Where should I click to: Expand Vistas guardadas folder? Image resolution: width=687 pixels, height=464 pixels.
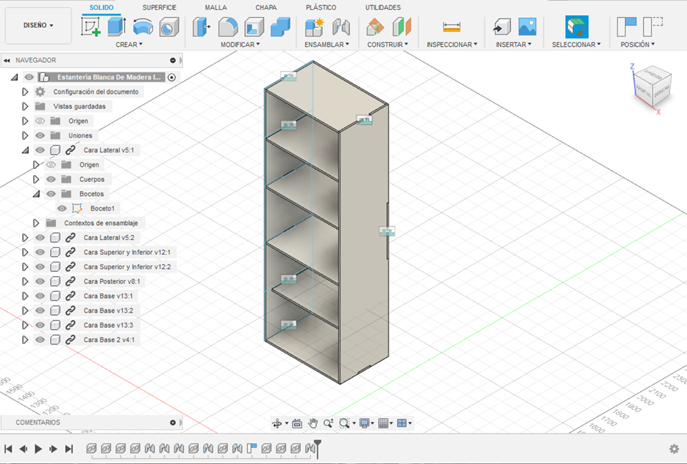(25, 106)
